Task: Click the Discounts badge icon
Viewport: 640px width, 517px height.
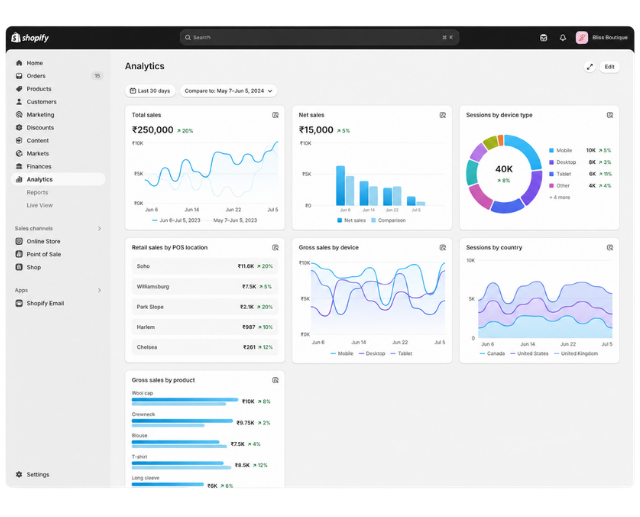Action: 19,127
